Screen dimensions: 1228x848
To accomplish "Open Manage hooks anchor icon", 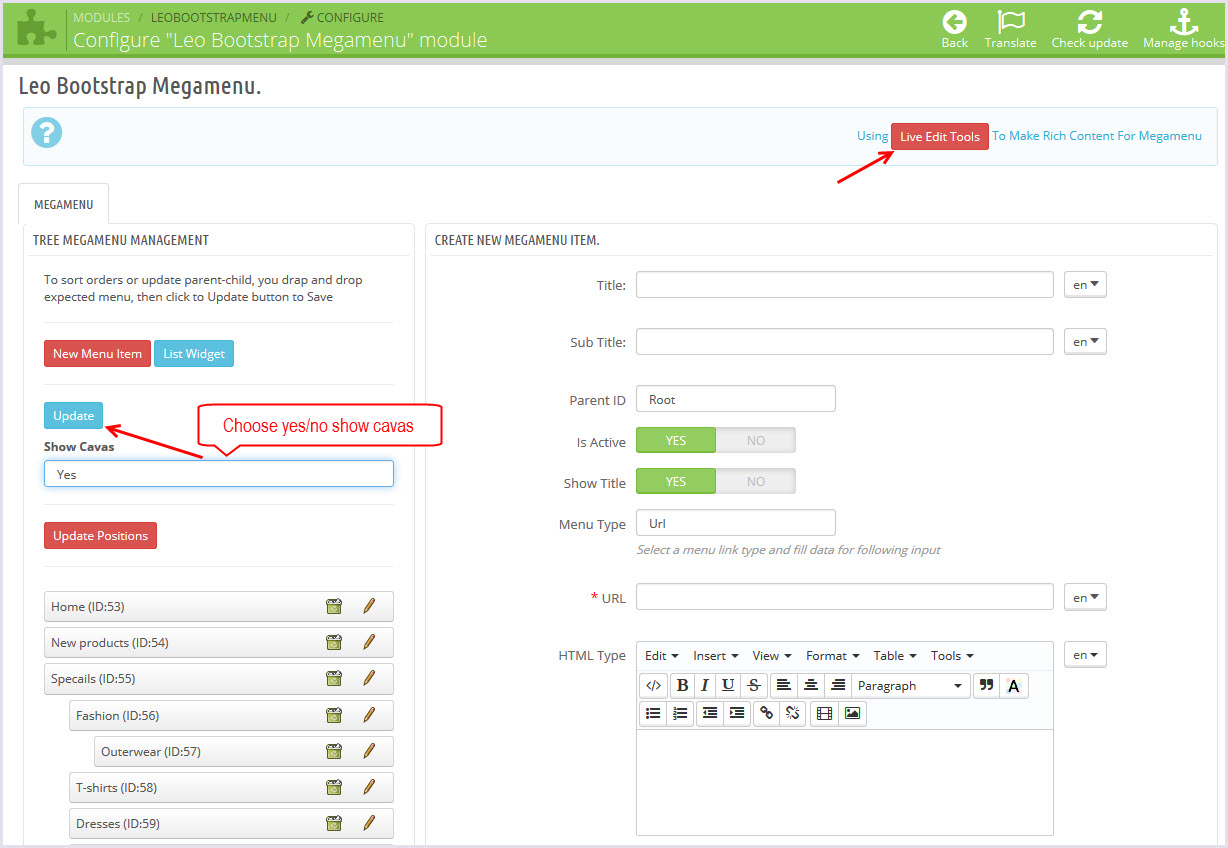I will 1184,22.
